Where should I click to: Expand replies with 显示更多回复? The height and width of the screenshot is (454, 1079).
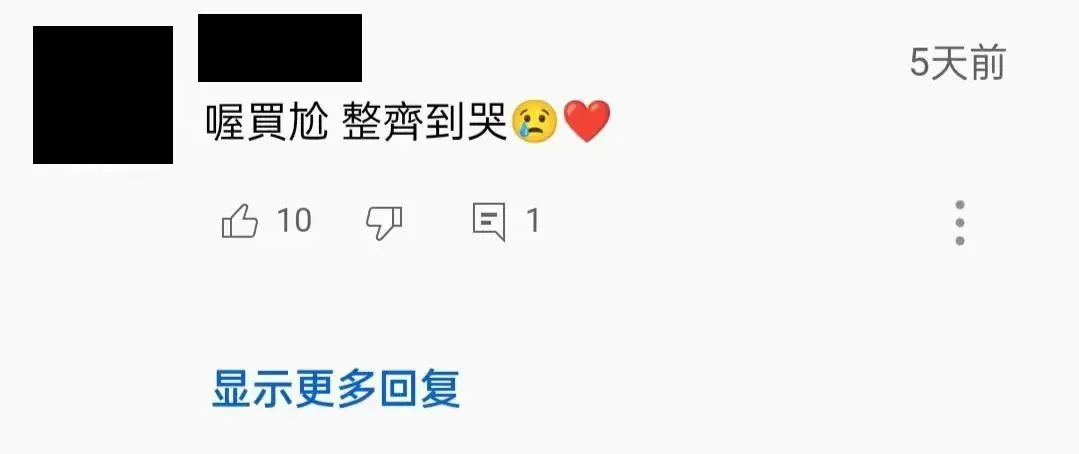[x=336, y=389]
